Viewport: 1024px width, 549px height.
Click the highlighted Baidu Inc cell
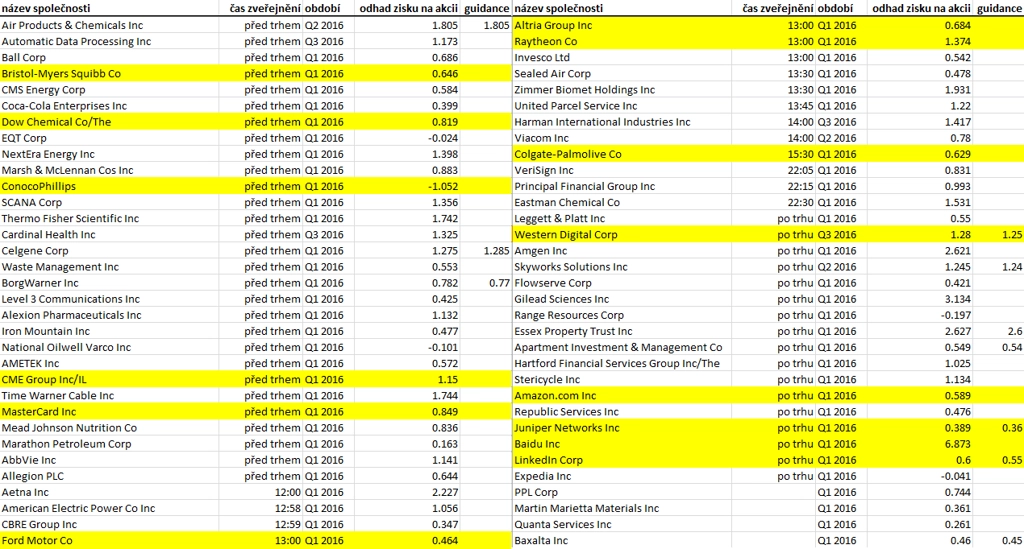click(x=622, y=444)
